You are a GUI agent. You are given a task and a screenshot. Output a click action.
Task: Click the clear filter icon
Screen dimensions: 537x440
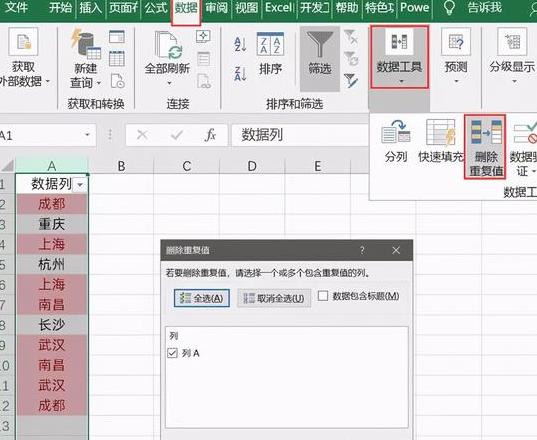pos(351,37)
